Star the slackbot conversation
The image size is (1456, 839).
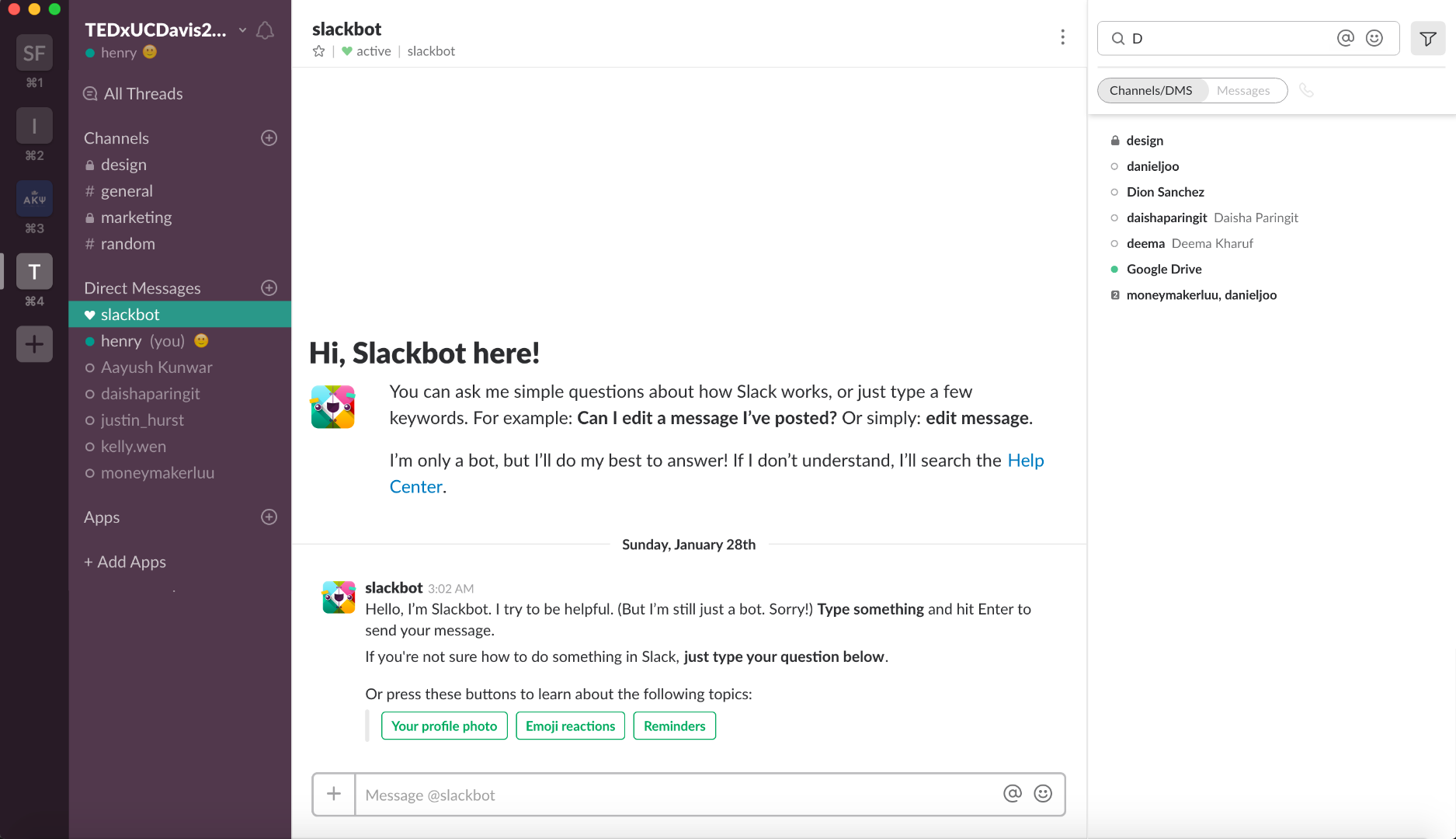pos(318,51)
